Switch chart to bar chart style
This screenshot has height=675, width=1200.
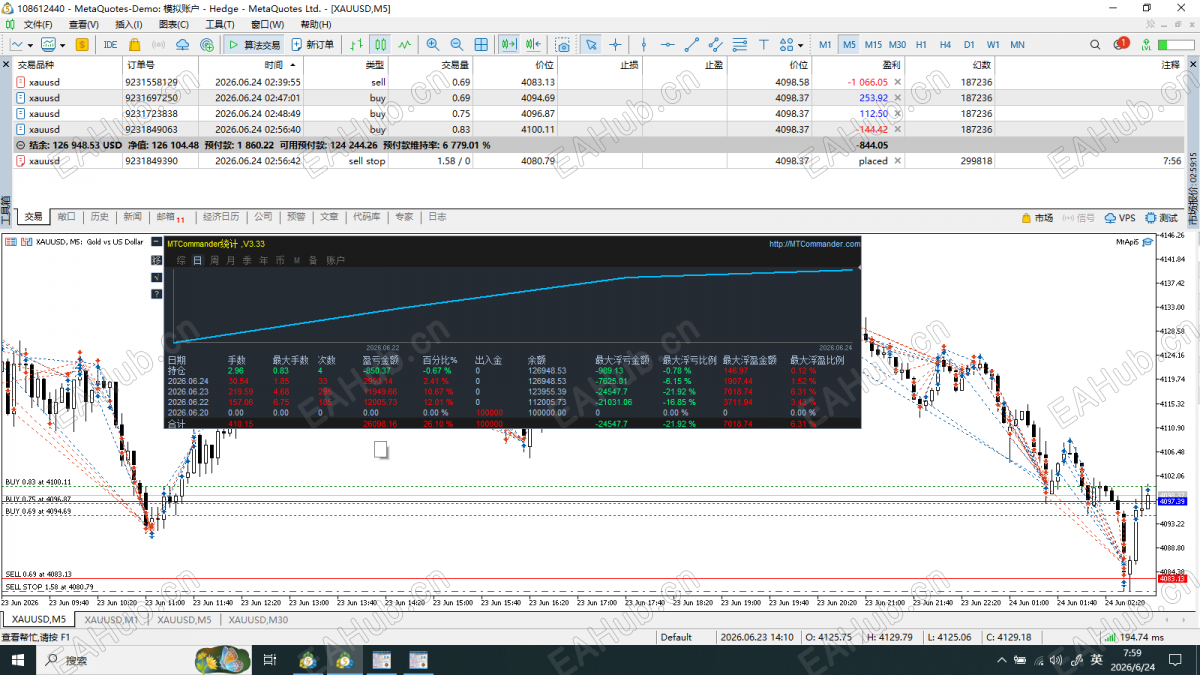tap(357, 44)
